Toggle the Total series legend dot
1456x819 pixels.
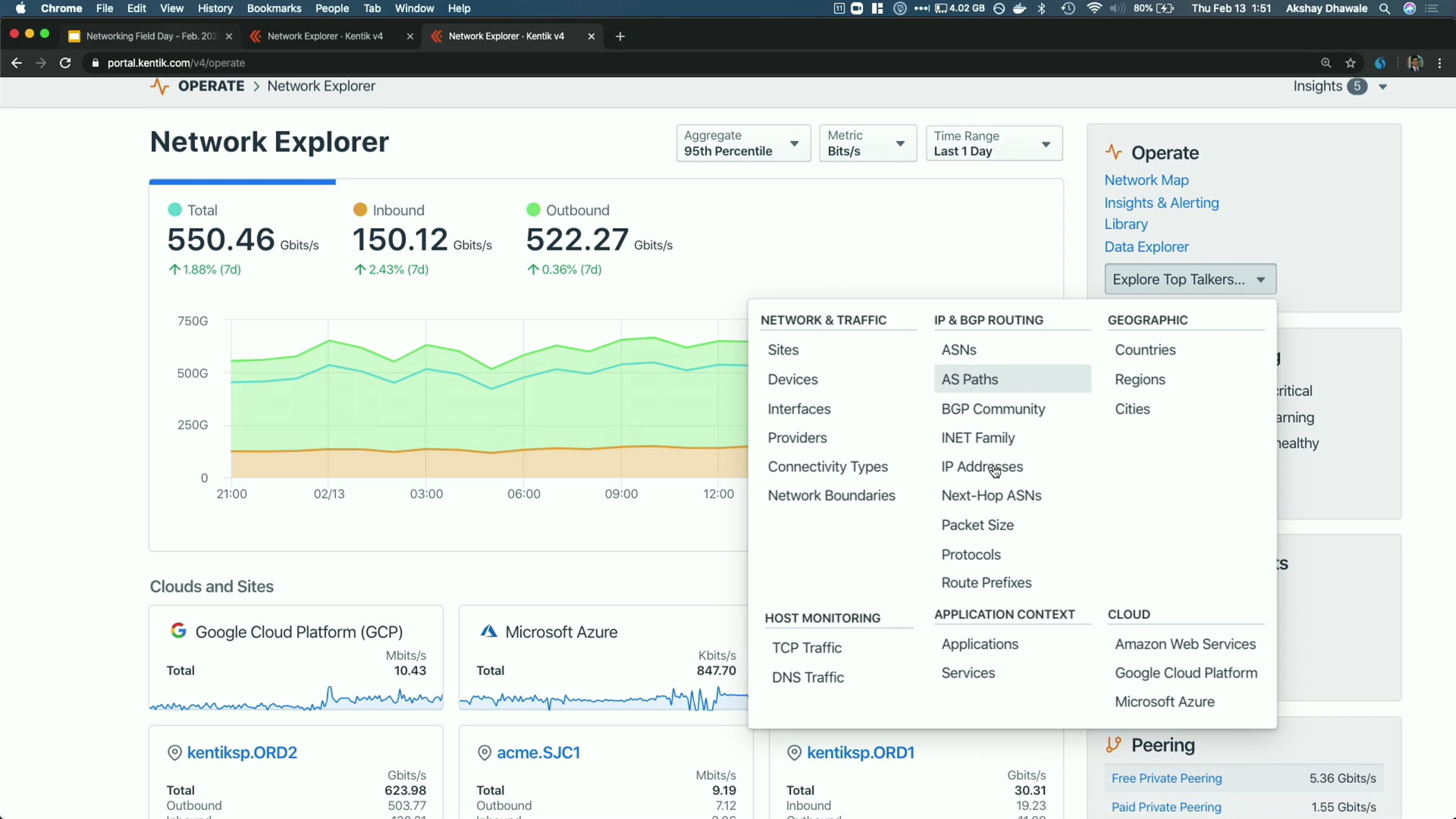[175, 210]
